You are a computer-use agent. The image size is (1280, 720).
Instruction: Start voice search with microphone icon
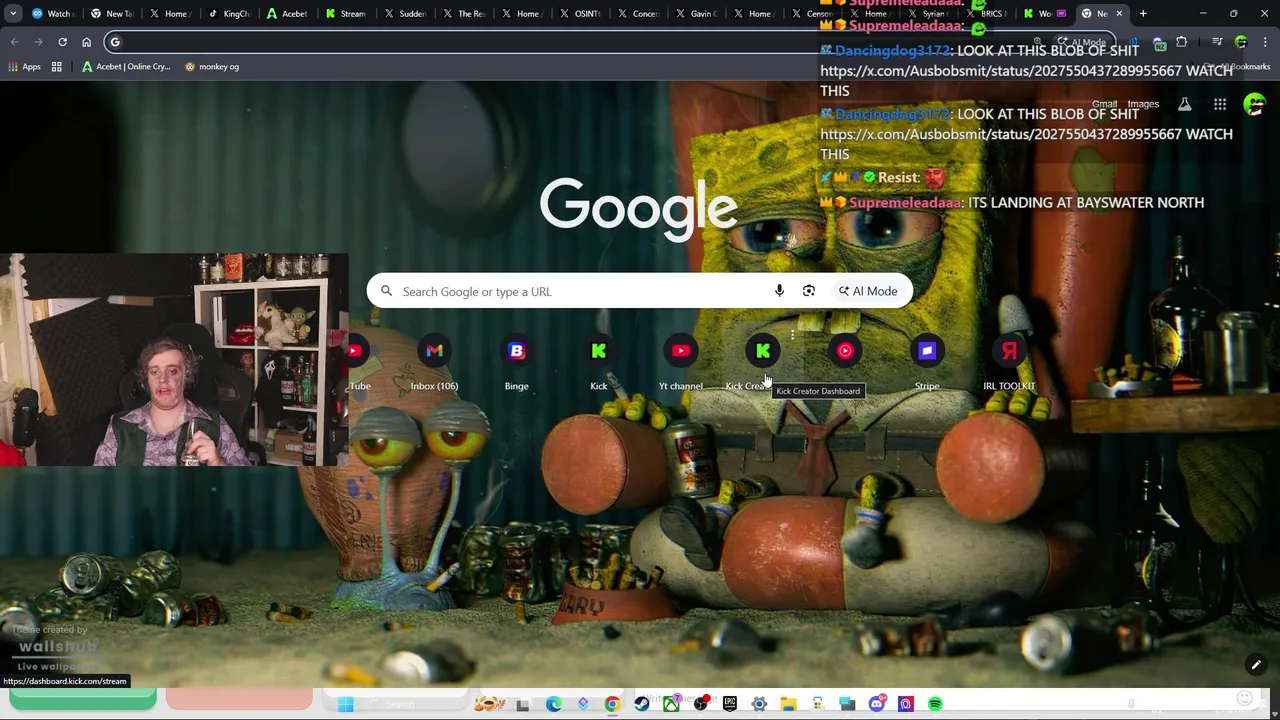tap(779, 291)
